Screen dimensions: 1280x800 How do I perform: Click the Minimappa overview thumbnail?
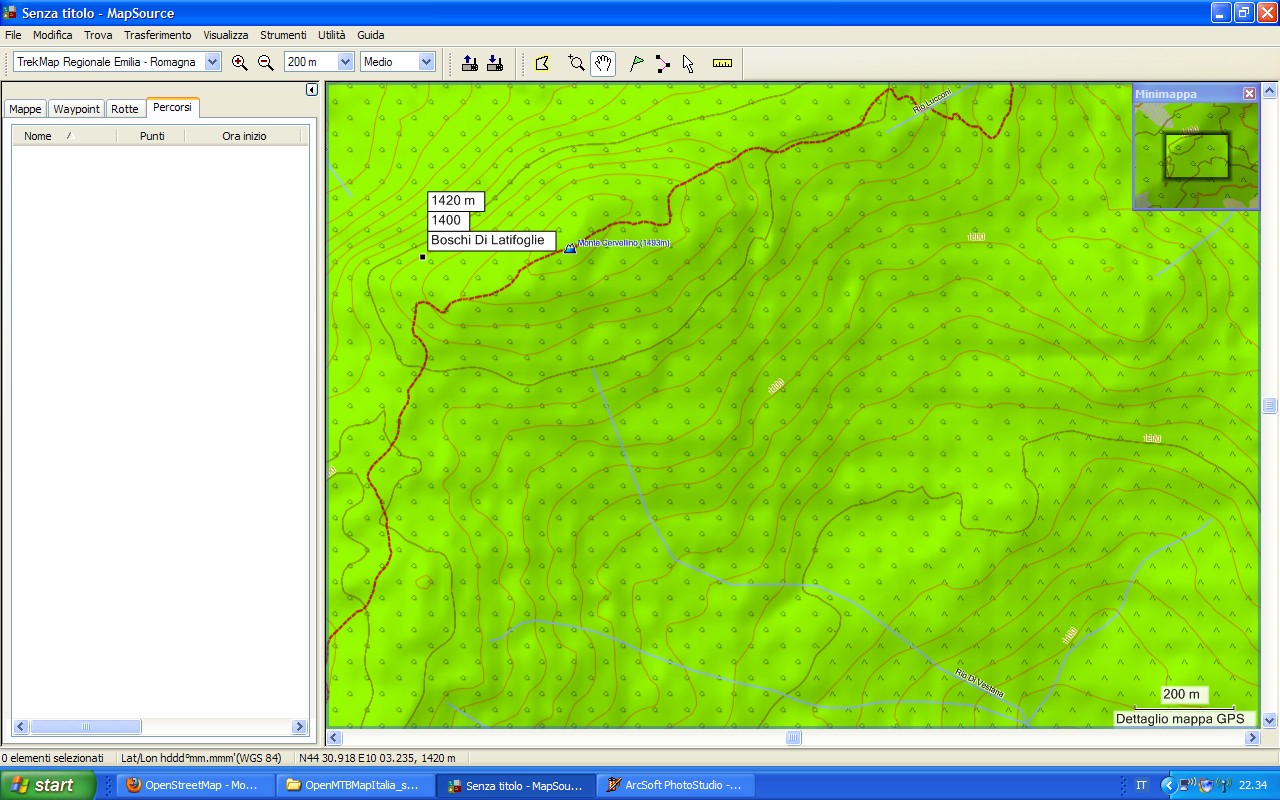click(1196, 156)
